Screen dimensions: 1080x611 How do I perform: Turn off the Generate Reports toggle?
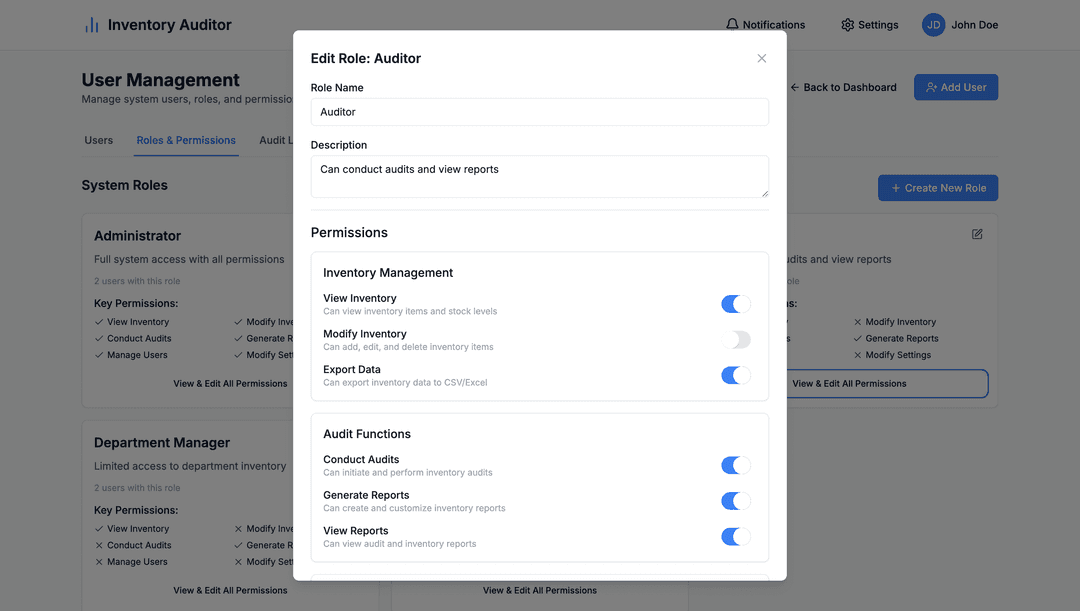[736, 500]
